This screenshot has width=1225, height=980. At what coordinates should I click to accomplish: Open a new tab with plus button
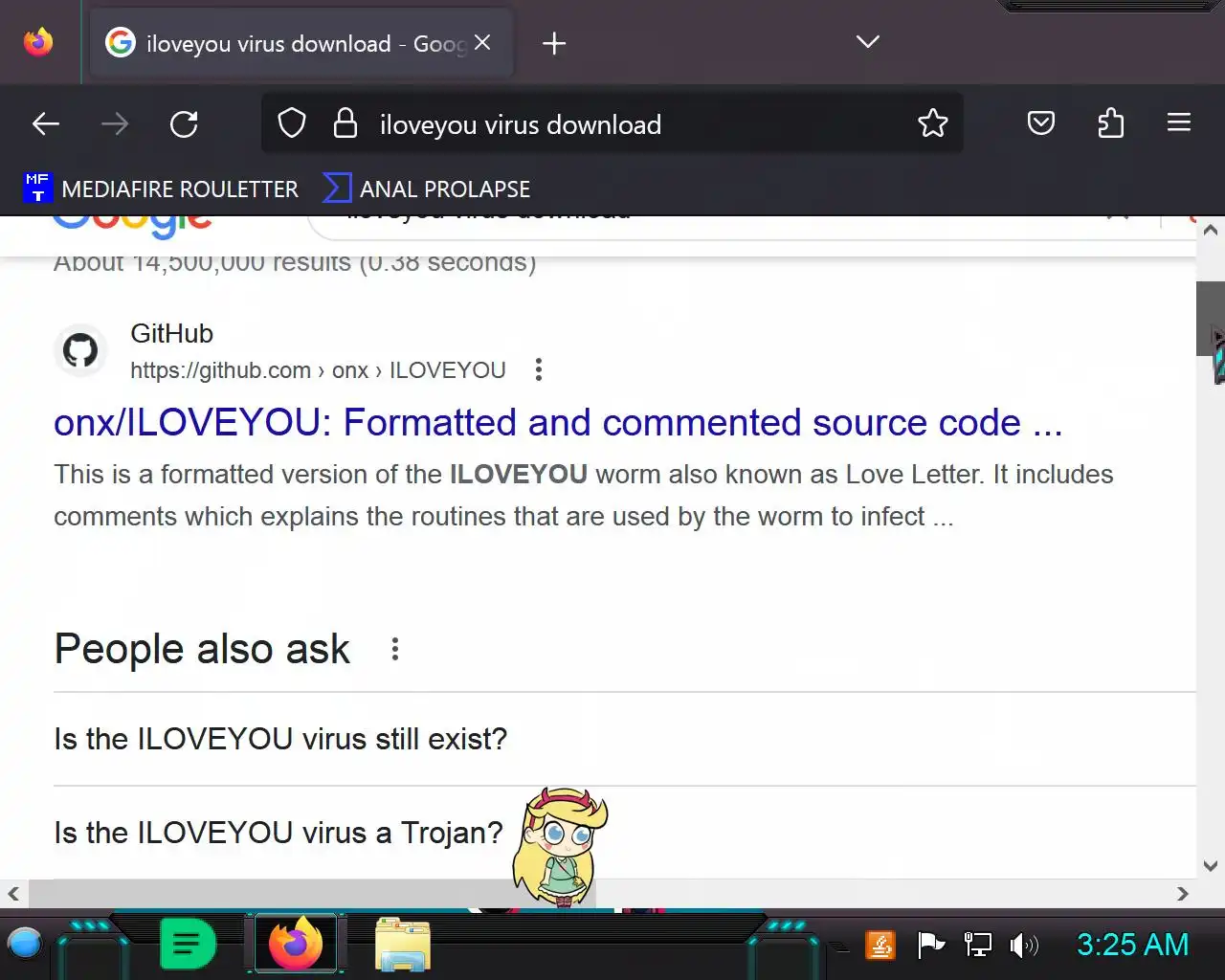554,43
